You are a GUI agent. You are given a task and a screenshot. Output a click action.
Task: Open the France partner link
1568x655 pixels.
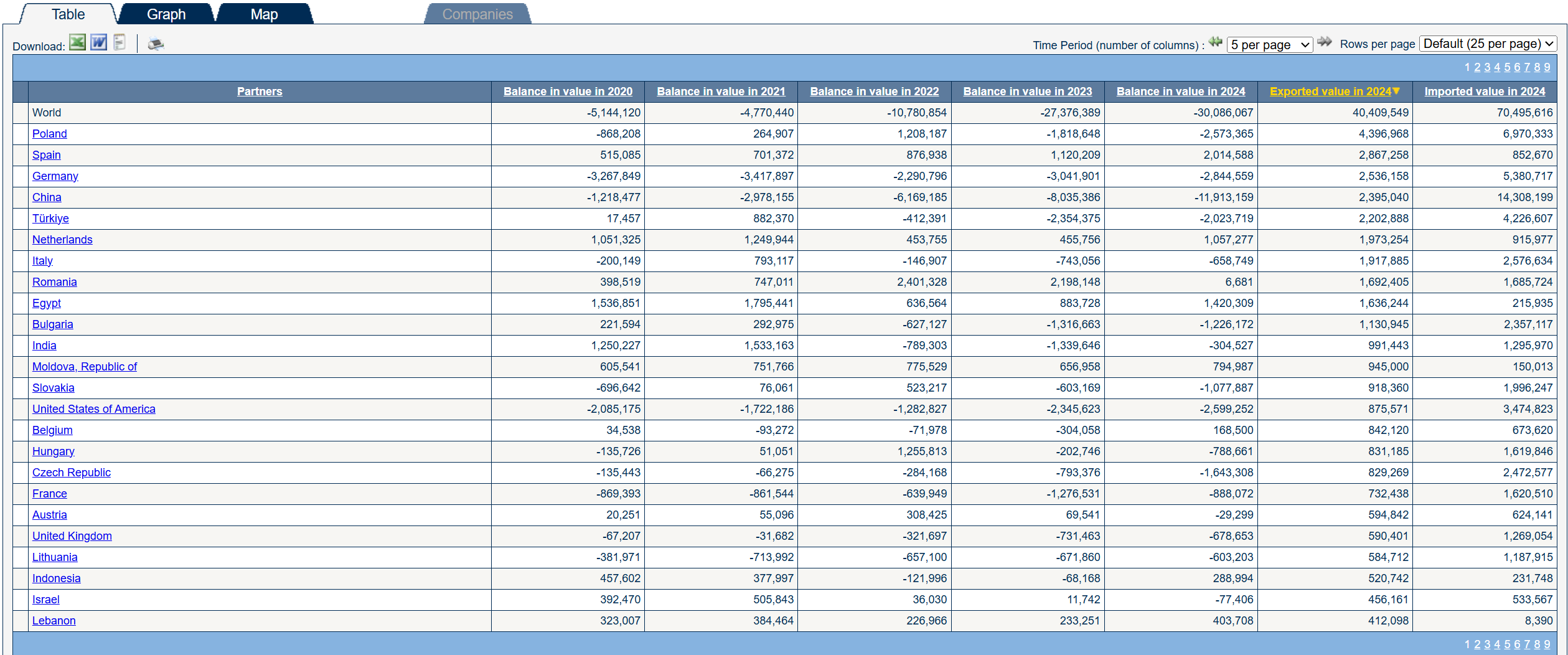[50, 494]
